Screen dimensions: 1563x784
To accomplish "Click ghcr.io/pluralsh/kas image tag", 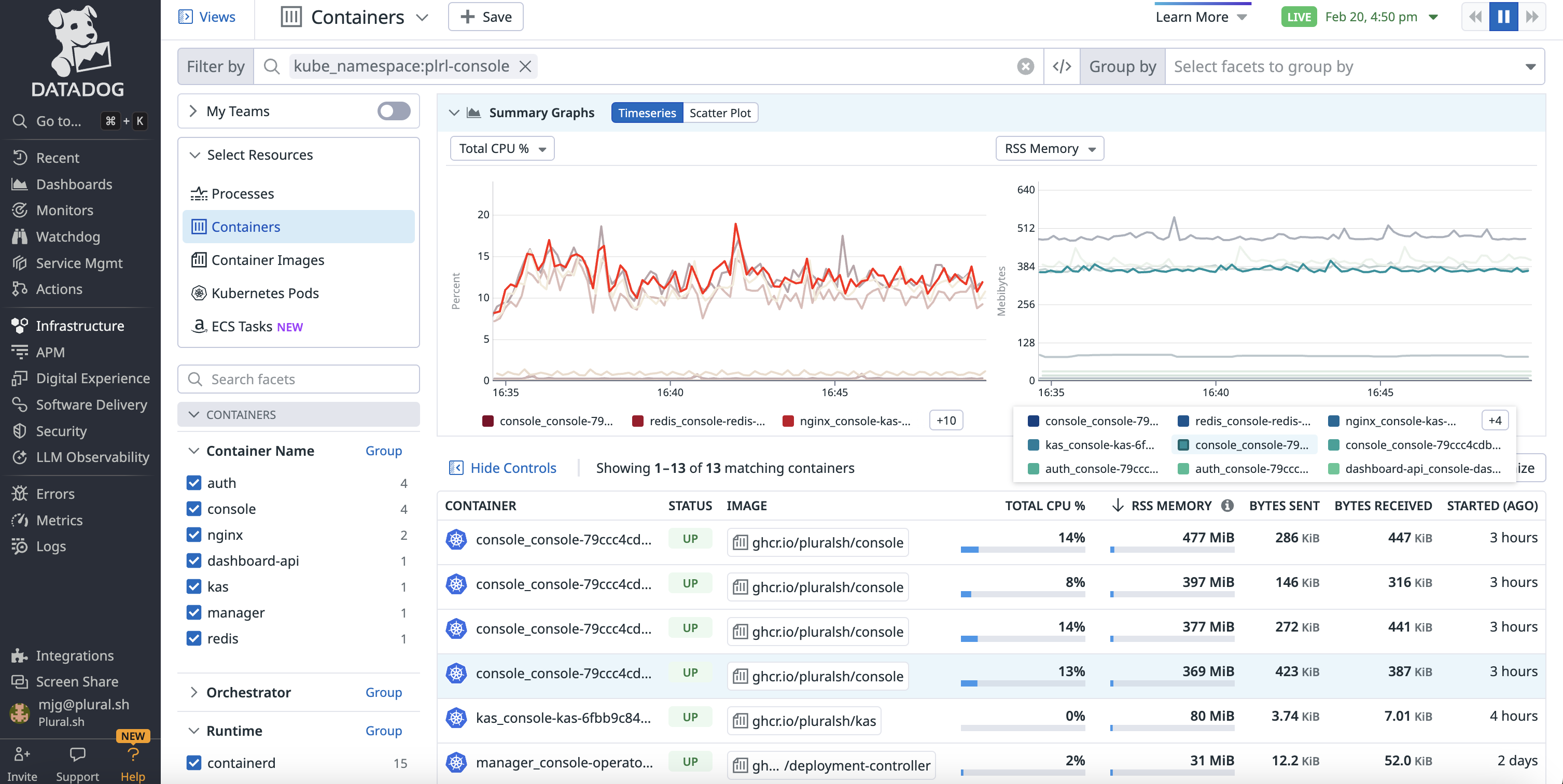I will [x=804, y=721].
